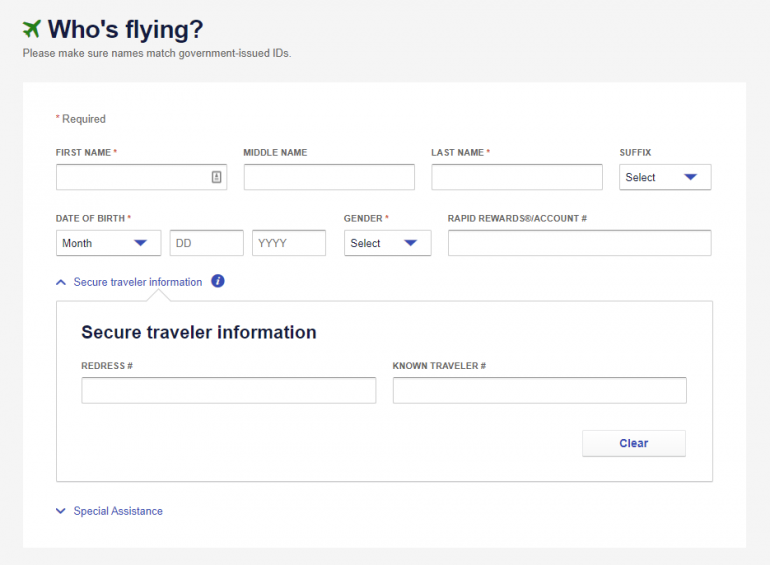Open the Month dropdown
Screen dimensions: 770x565
(108, 243)
